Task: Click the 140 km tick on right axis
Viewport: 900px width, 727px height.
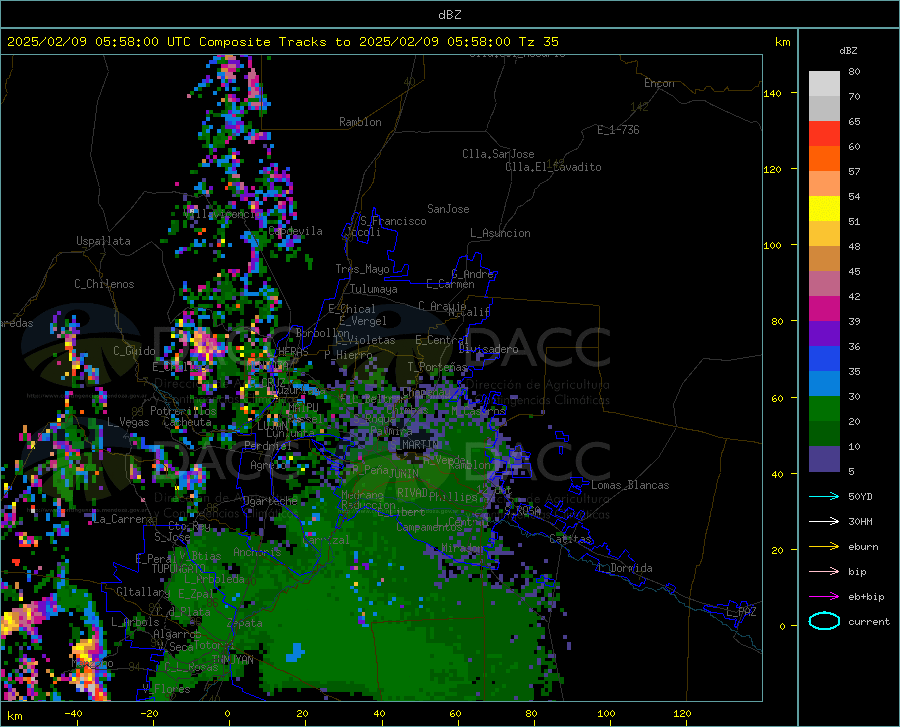Action: [x=772, y=93]
